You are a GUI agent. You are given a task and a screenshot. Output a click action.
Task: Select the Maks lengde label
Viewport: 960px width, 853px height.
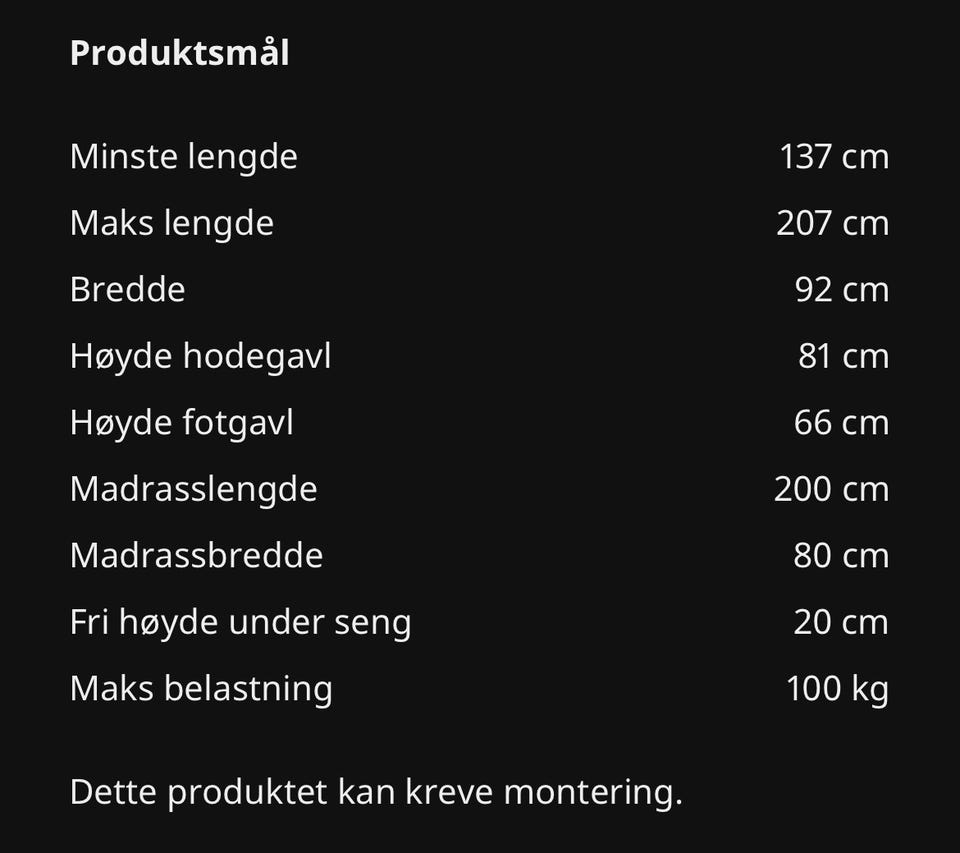[171, 223]
